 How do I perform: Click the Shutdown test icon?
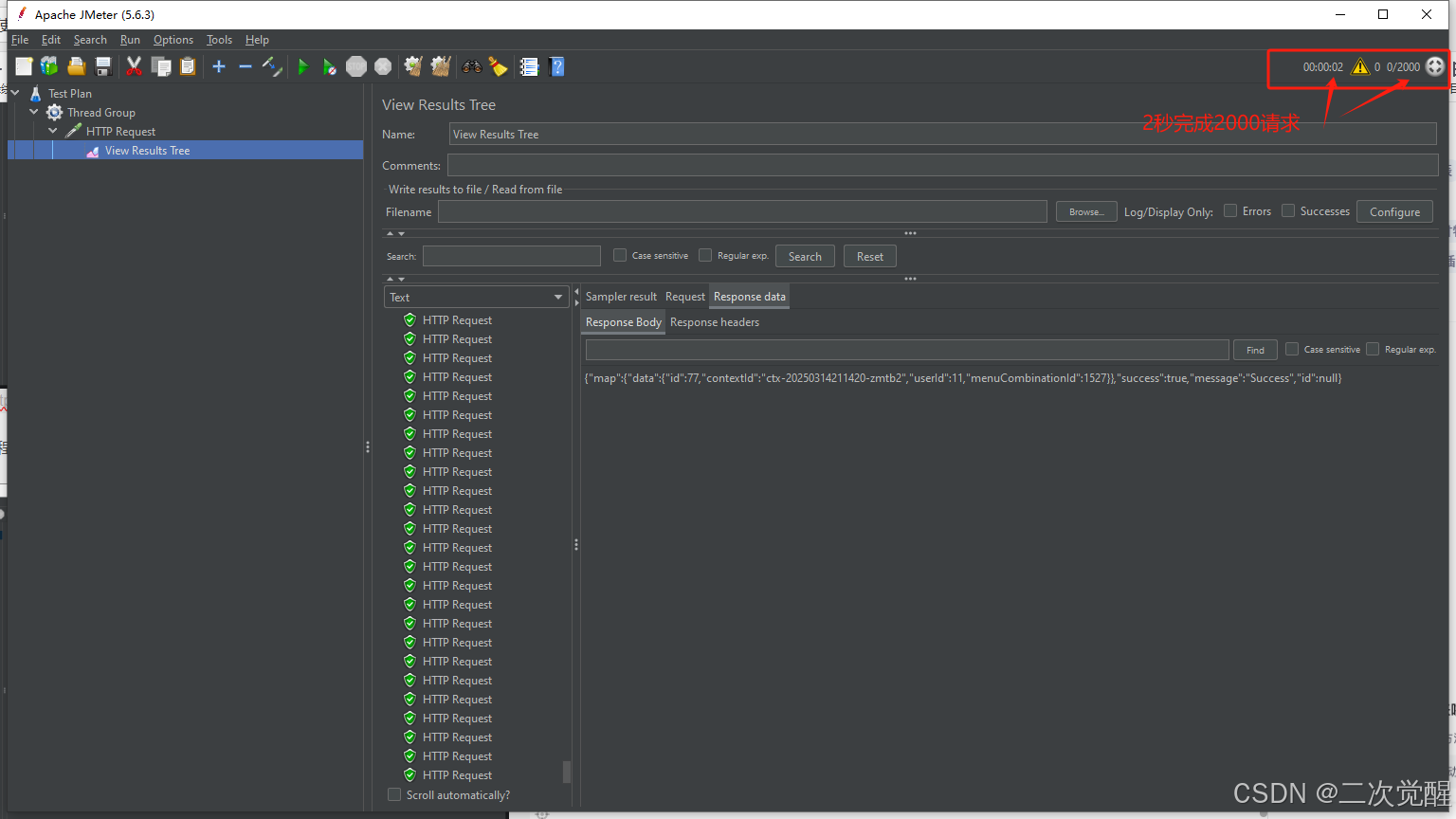pos(383,66)
